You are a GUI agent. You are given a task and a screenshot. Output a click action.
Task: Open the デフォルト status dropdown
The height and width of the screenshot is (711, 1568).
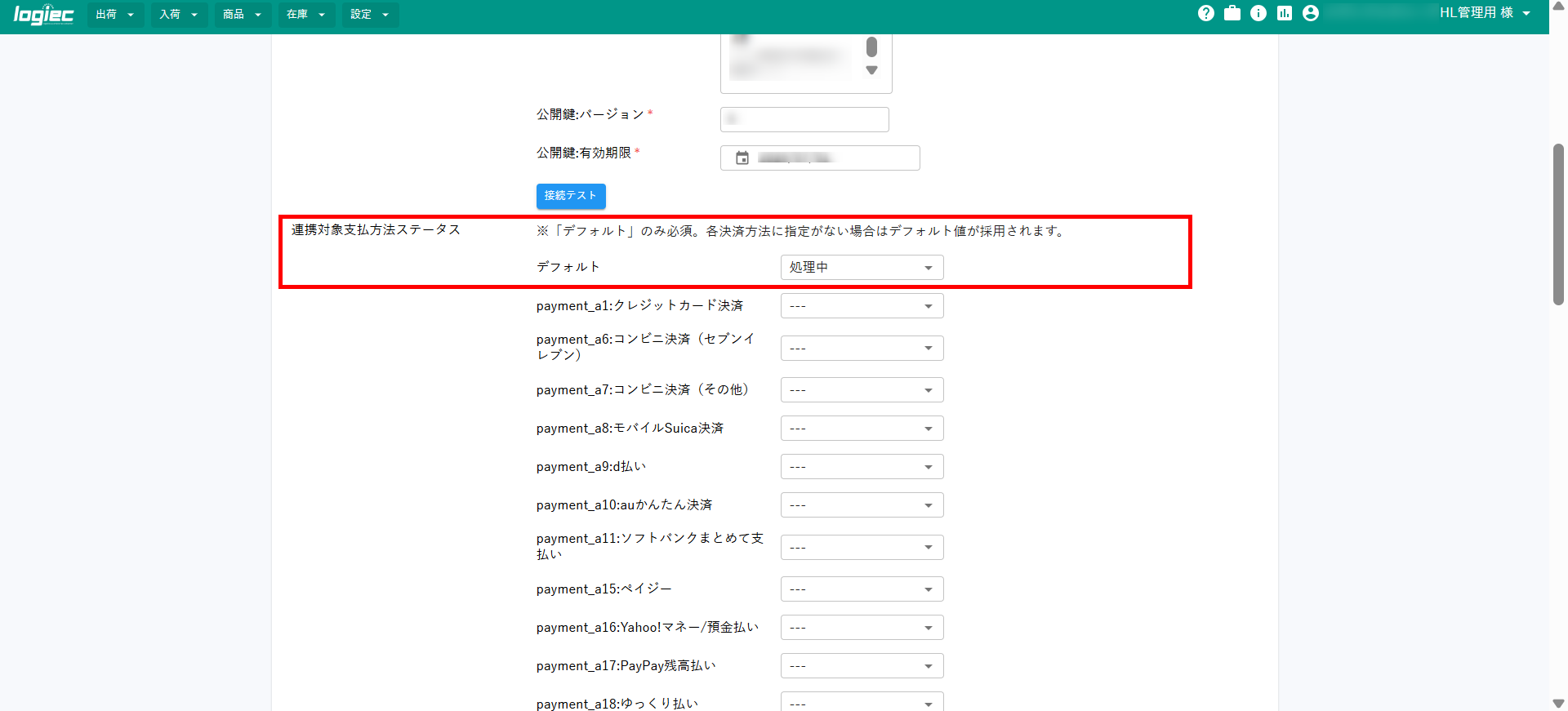[x=862, y=268]
